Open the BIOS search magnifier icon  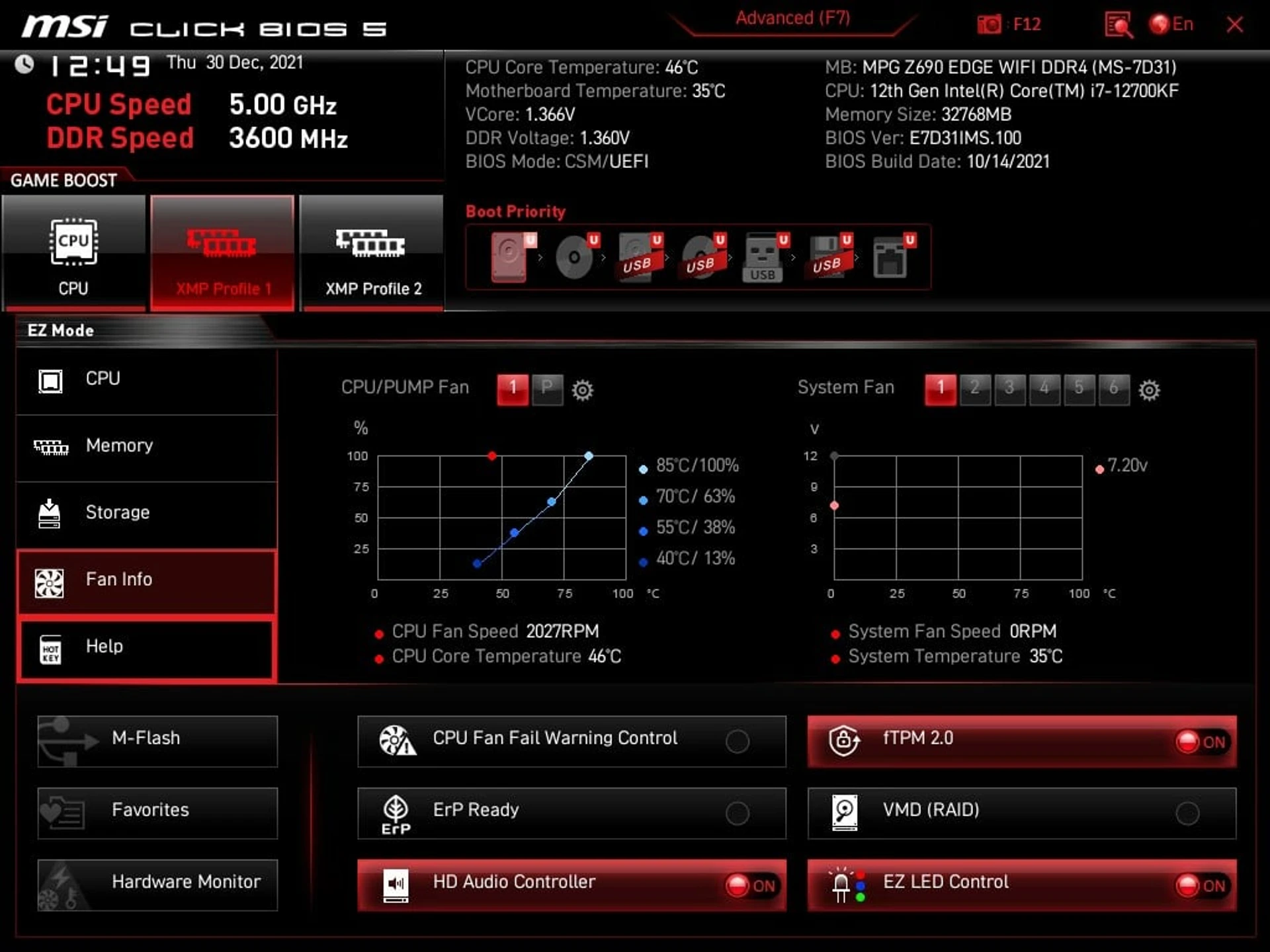(x=1118, y=25)
